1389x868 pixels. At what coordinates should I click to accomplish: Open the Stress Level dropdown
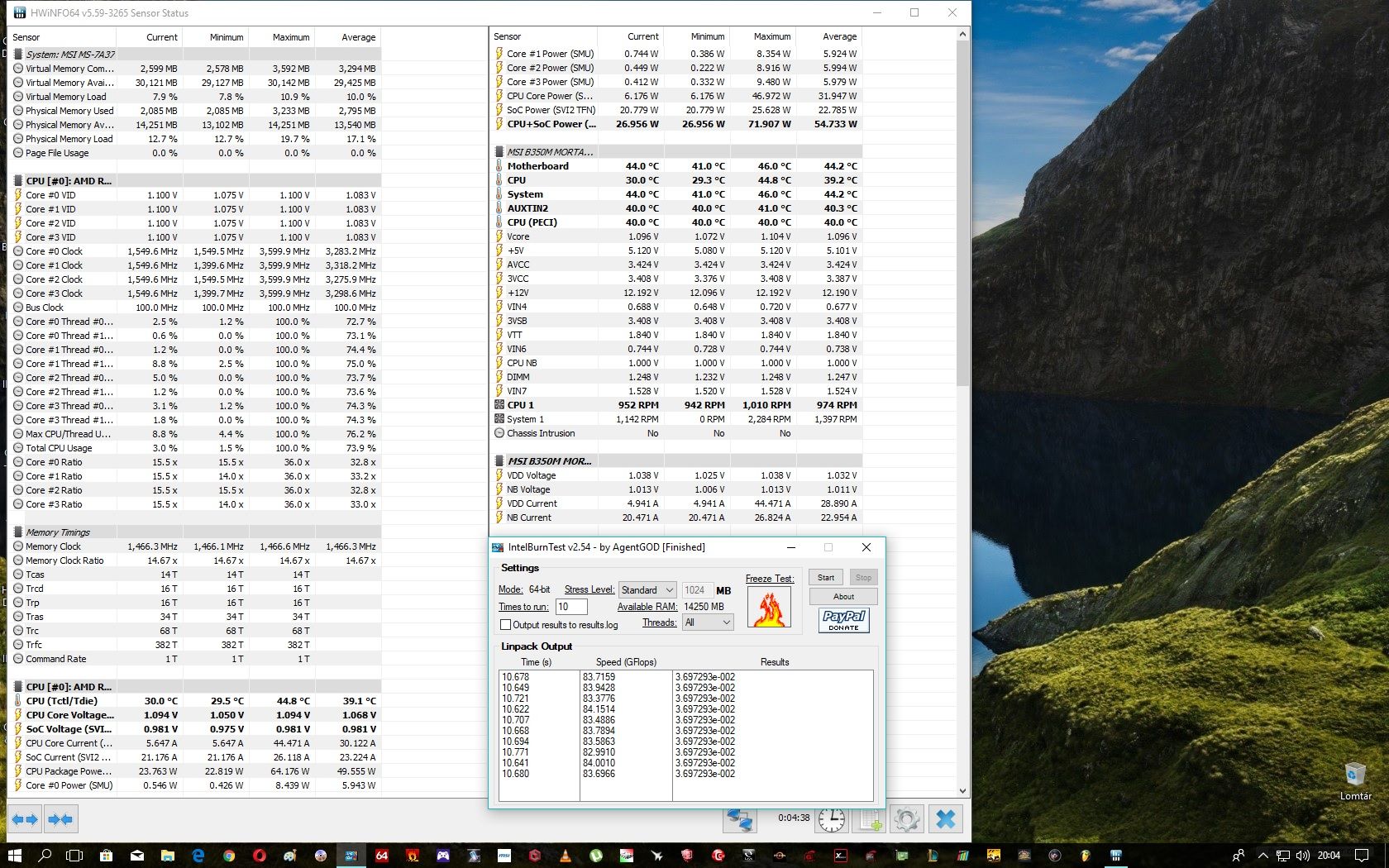coord(647,590)
